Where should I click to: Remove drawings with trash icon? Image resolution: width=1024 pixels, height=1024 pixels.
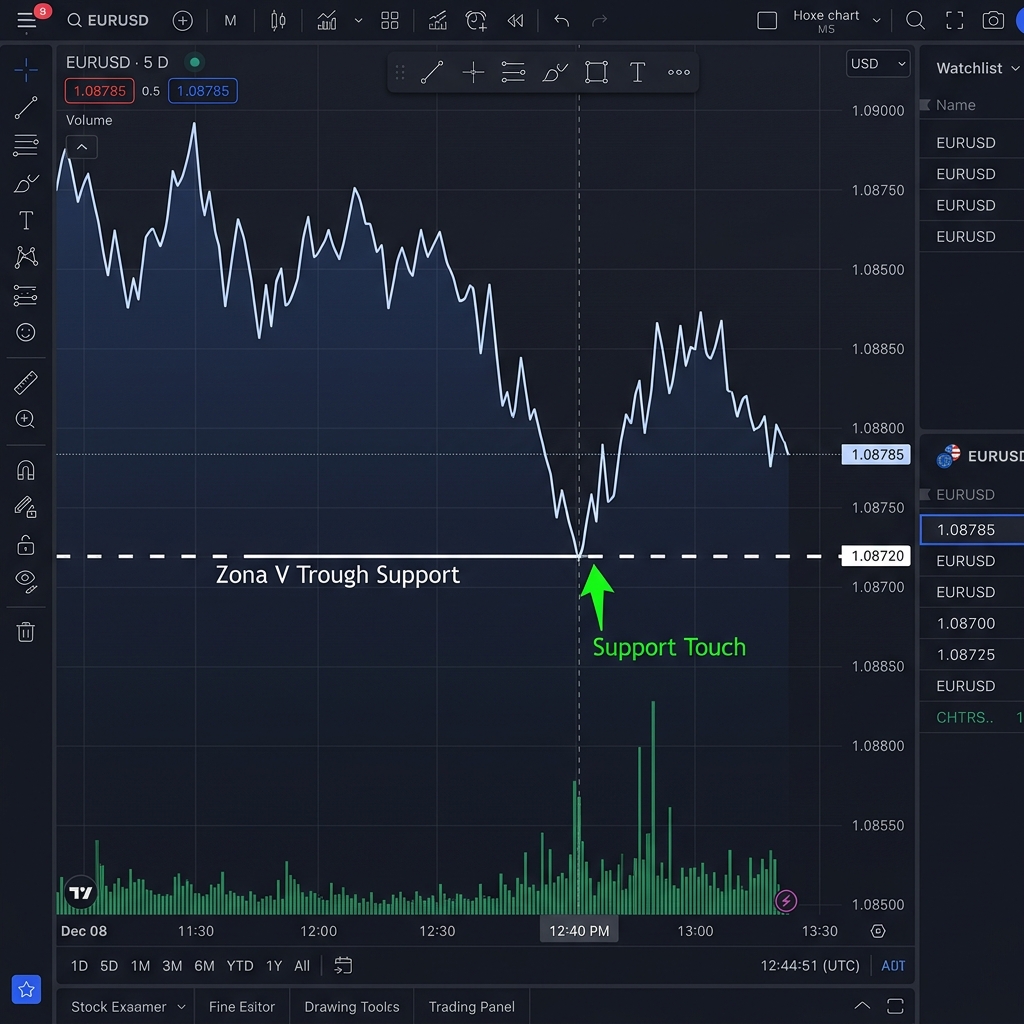(26, 632)
